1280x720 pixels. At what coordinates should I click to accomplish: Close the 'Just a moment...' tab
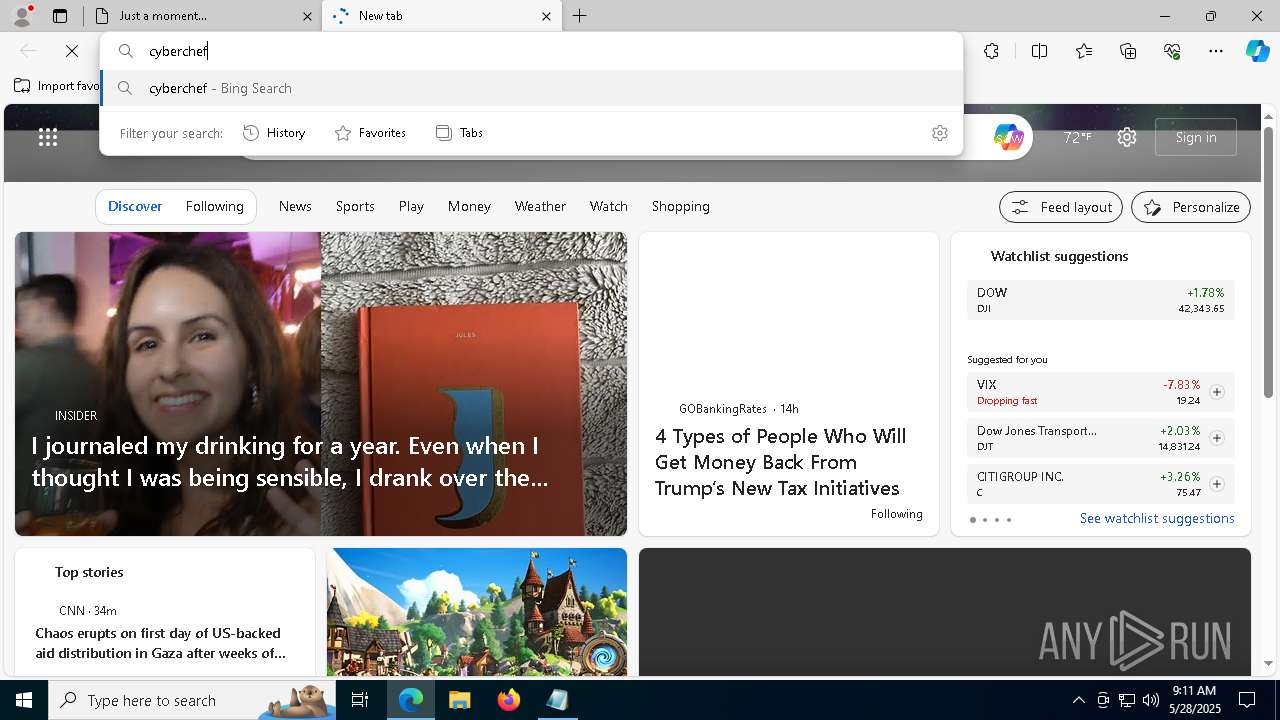[307, 16]
